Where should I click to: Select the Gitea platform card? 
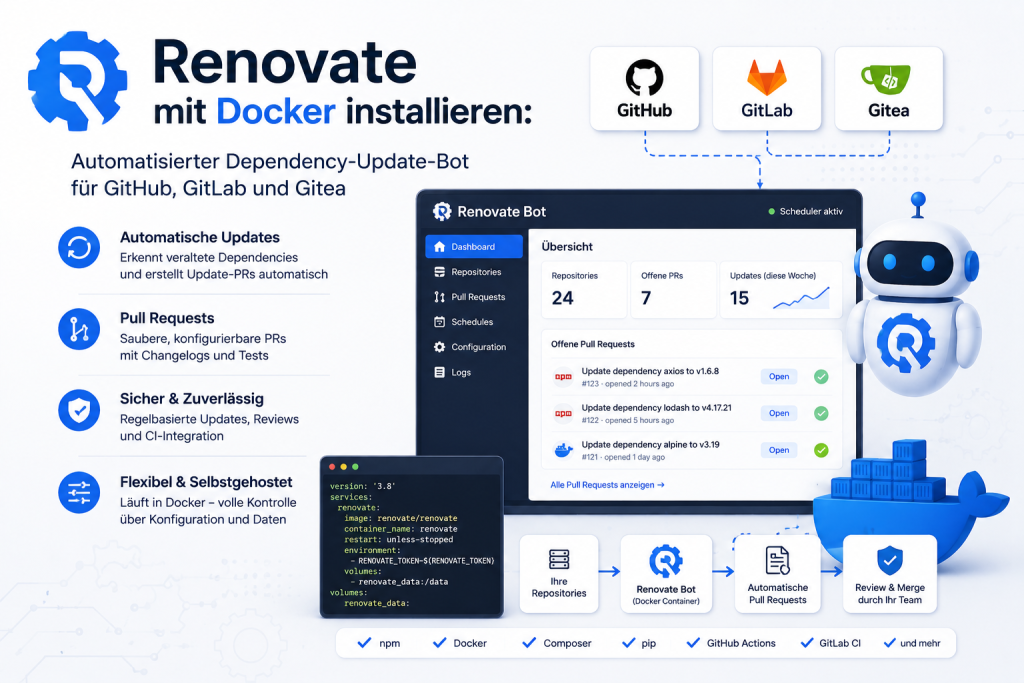889,89
